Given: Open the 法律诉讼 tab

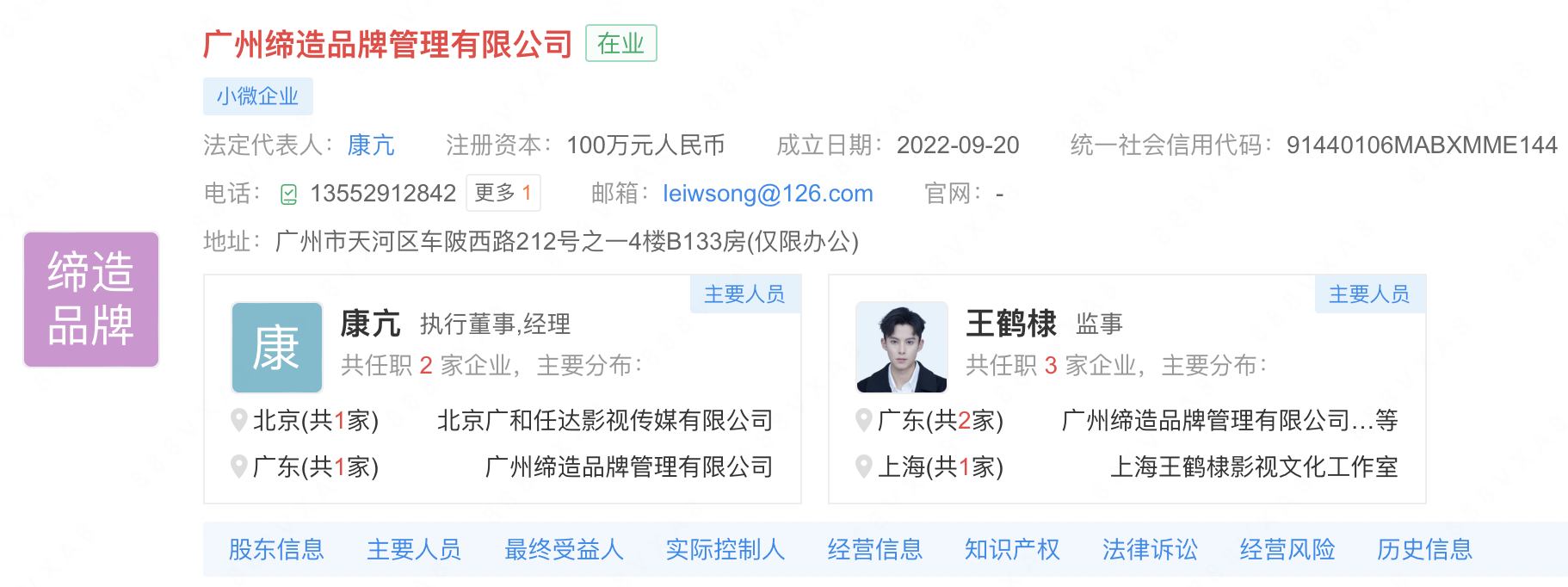Looking at the screenshot, I should pos(1150,549).
